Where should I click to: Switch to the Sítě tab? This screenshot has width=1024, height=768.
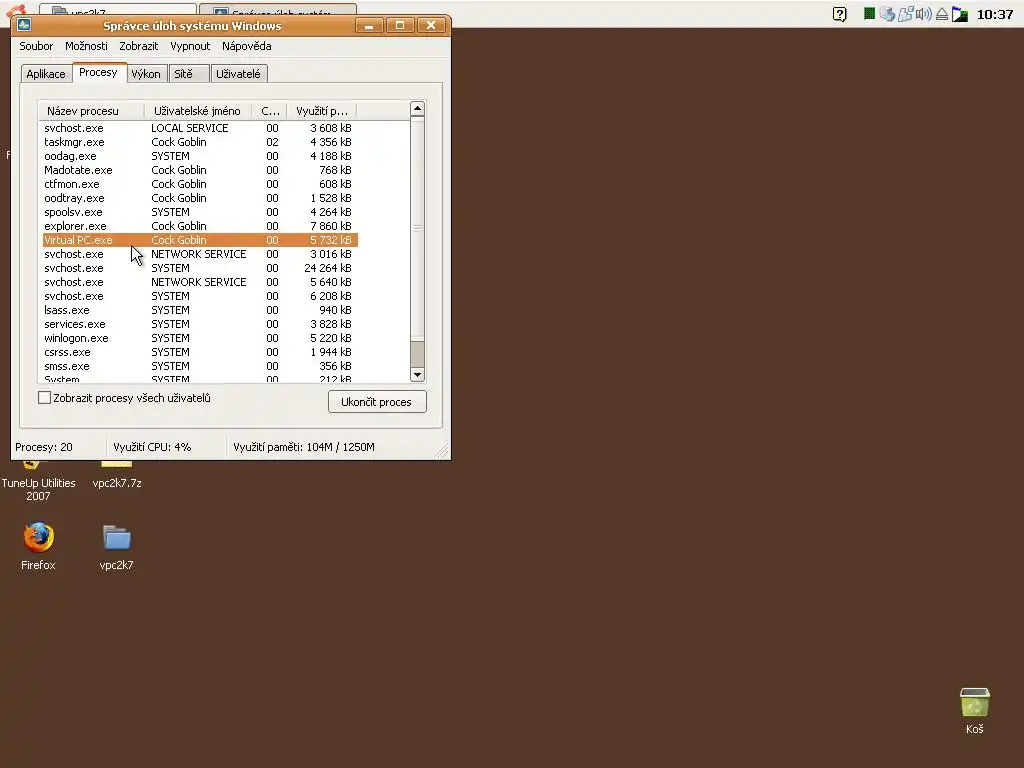pyautogui.click(x=189, y=74)
